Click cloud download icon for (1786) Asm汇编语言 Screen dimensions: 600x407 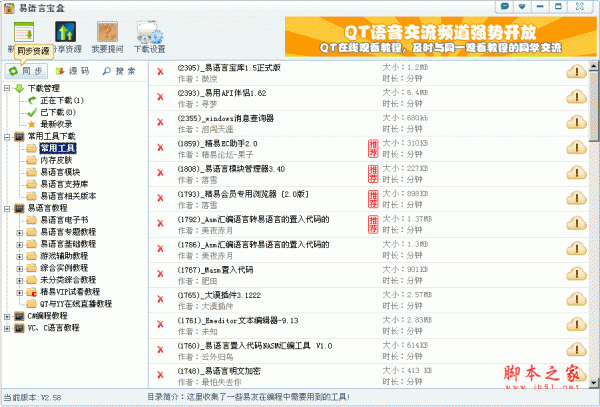576,249
